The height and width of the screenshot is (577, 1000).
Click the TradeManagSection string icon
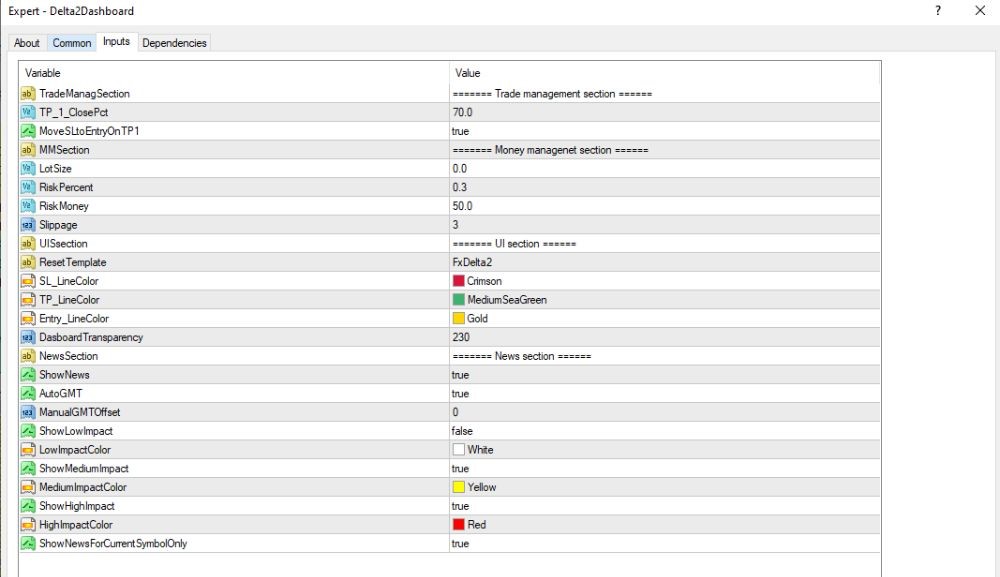27,94
